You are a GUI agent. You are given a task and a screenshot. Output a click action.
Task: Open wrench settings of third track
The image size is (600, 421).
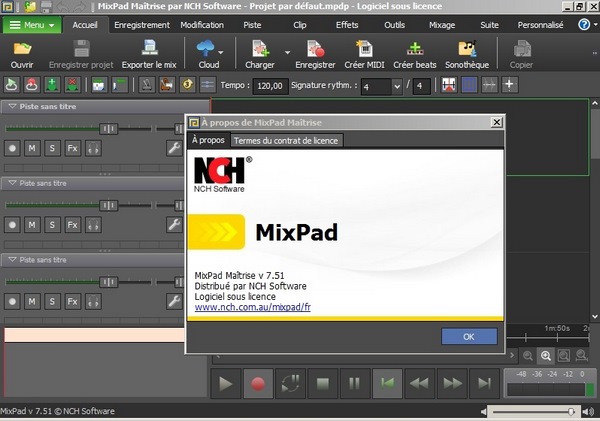pyautogui.click(x=174, y=302)
